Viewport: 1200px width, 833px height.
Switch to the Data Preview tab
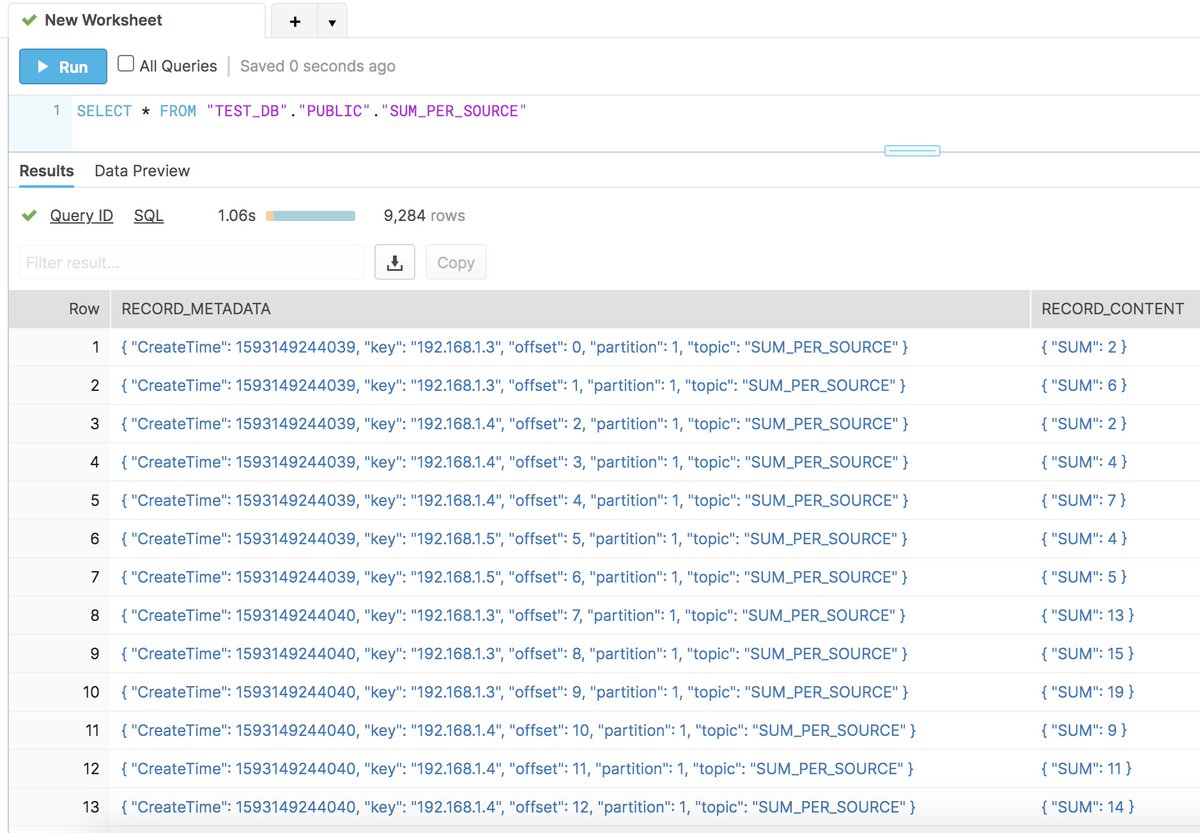tap(141, 171)
